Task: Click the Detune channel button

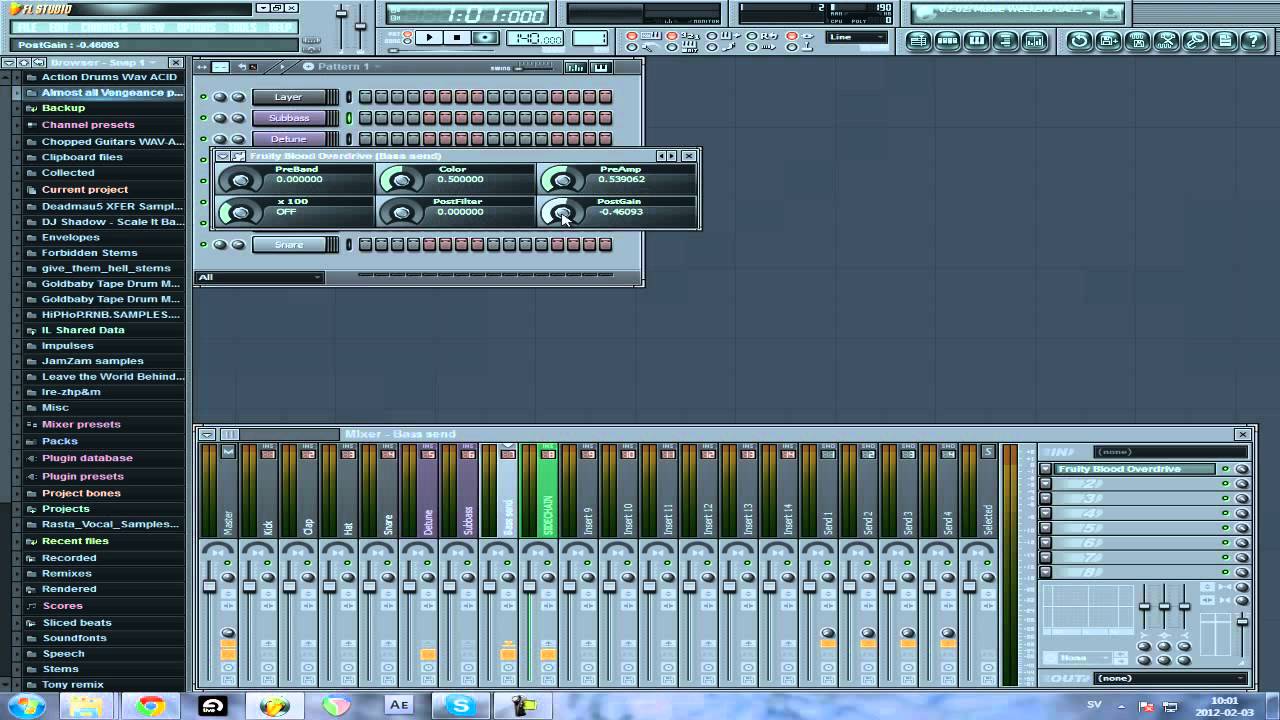Action: 288,139
